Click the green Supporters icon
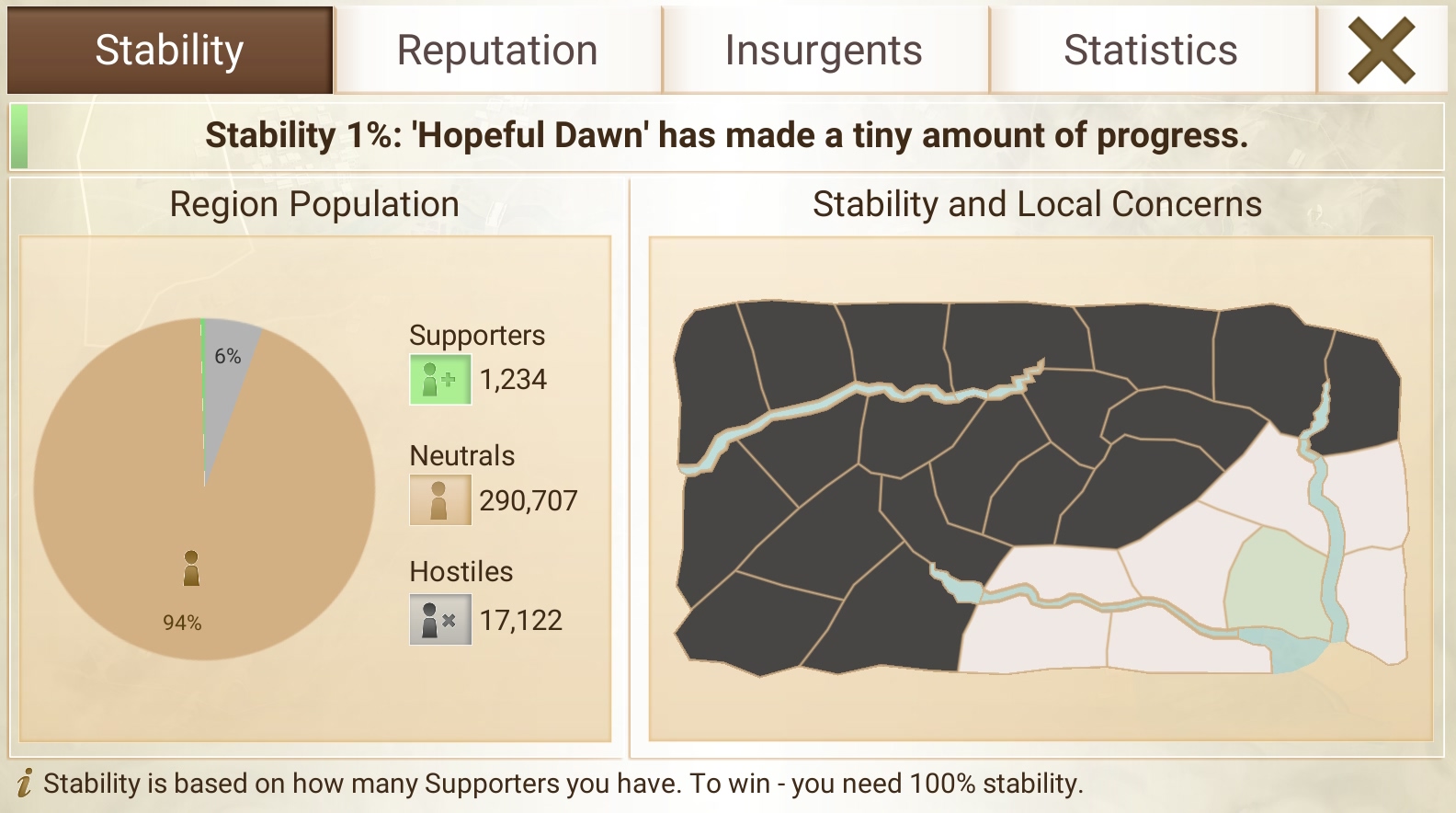The image size is (1456, 813). pos(440,379)
